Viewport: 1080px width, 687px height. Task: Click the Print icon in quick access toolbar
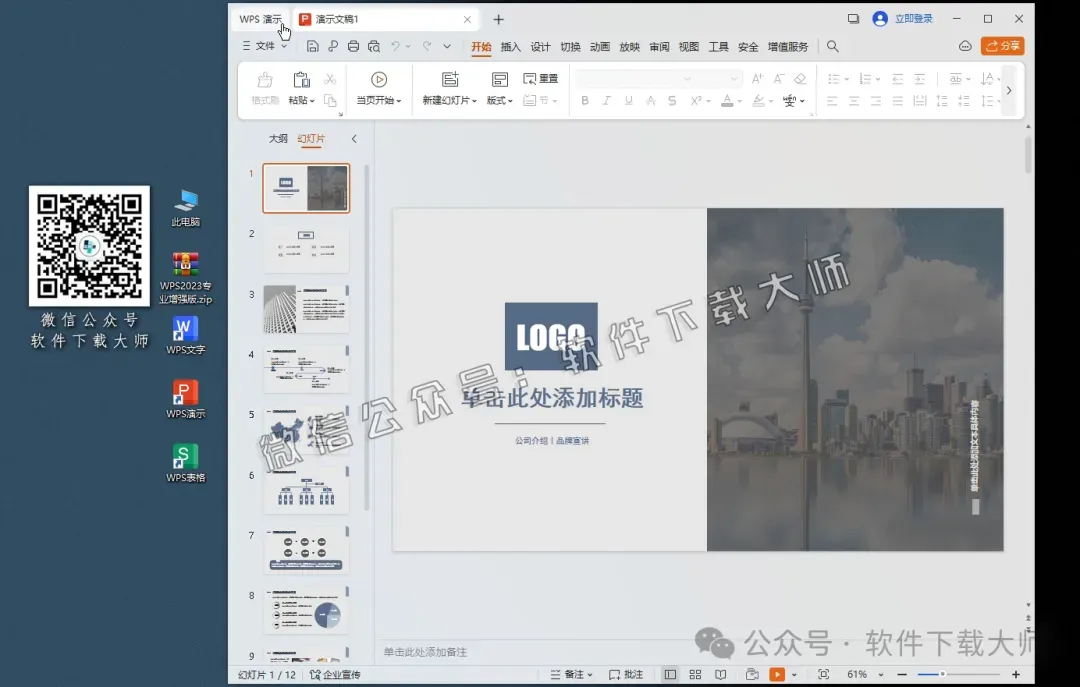pos(353,46)
